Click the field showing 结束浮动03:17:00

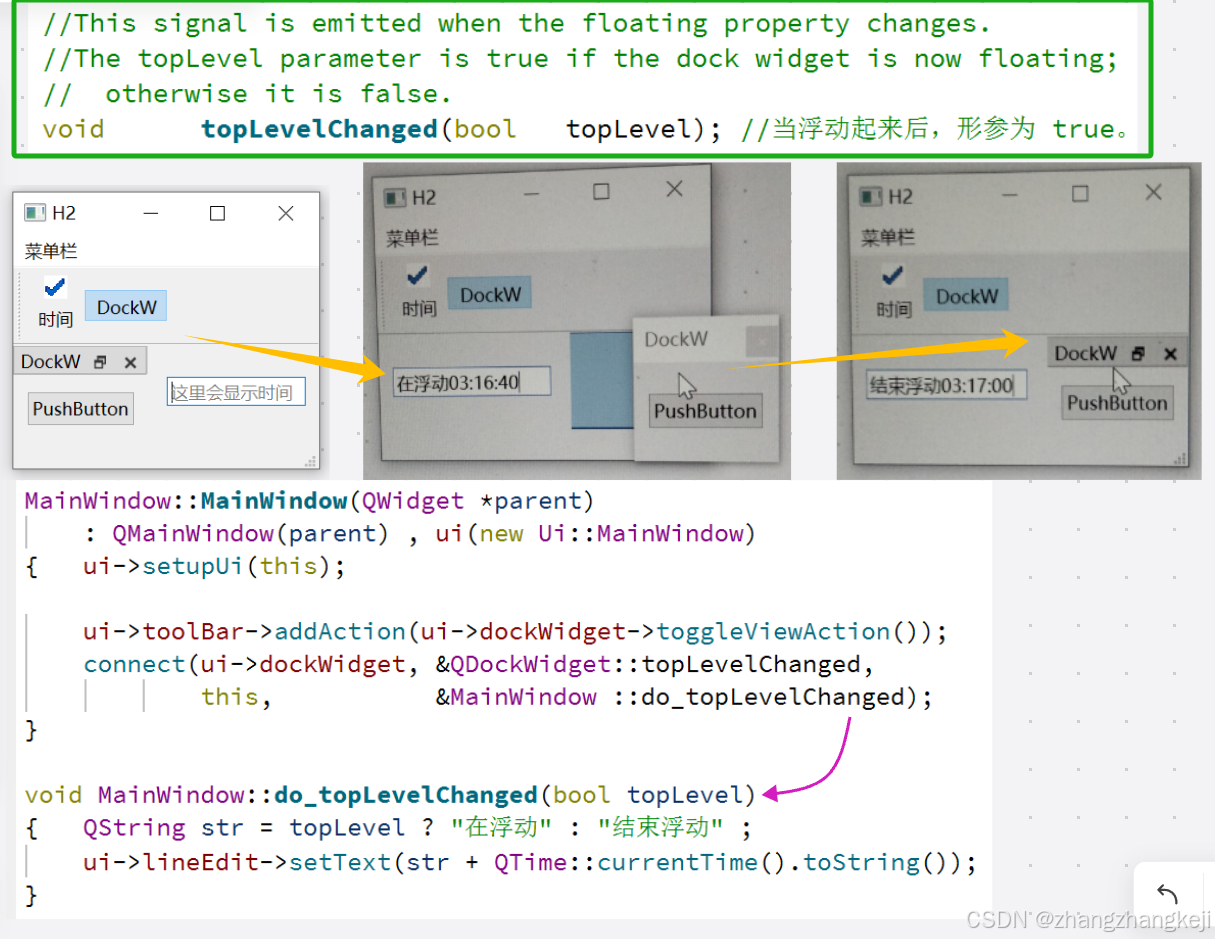tap(946, 386)
